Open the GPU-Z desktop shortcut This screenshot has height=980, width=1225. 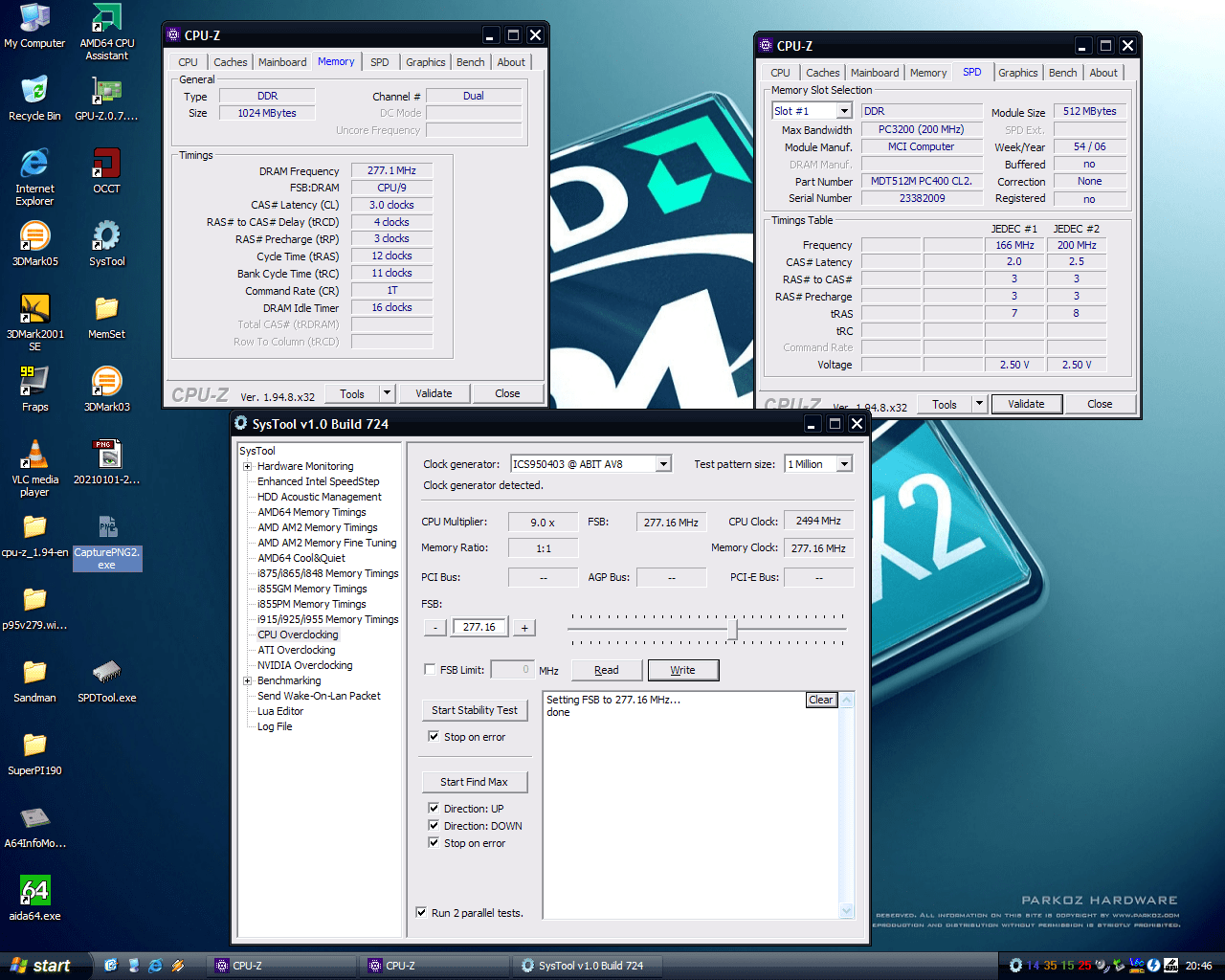pyautogui.click(x=106, y=100)
